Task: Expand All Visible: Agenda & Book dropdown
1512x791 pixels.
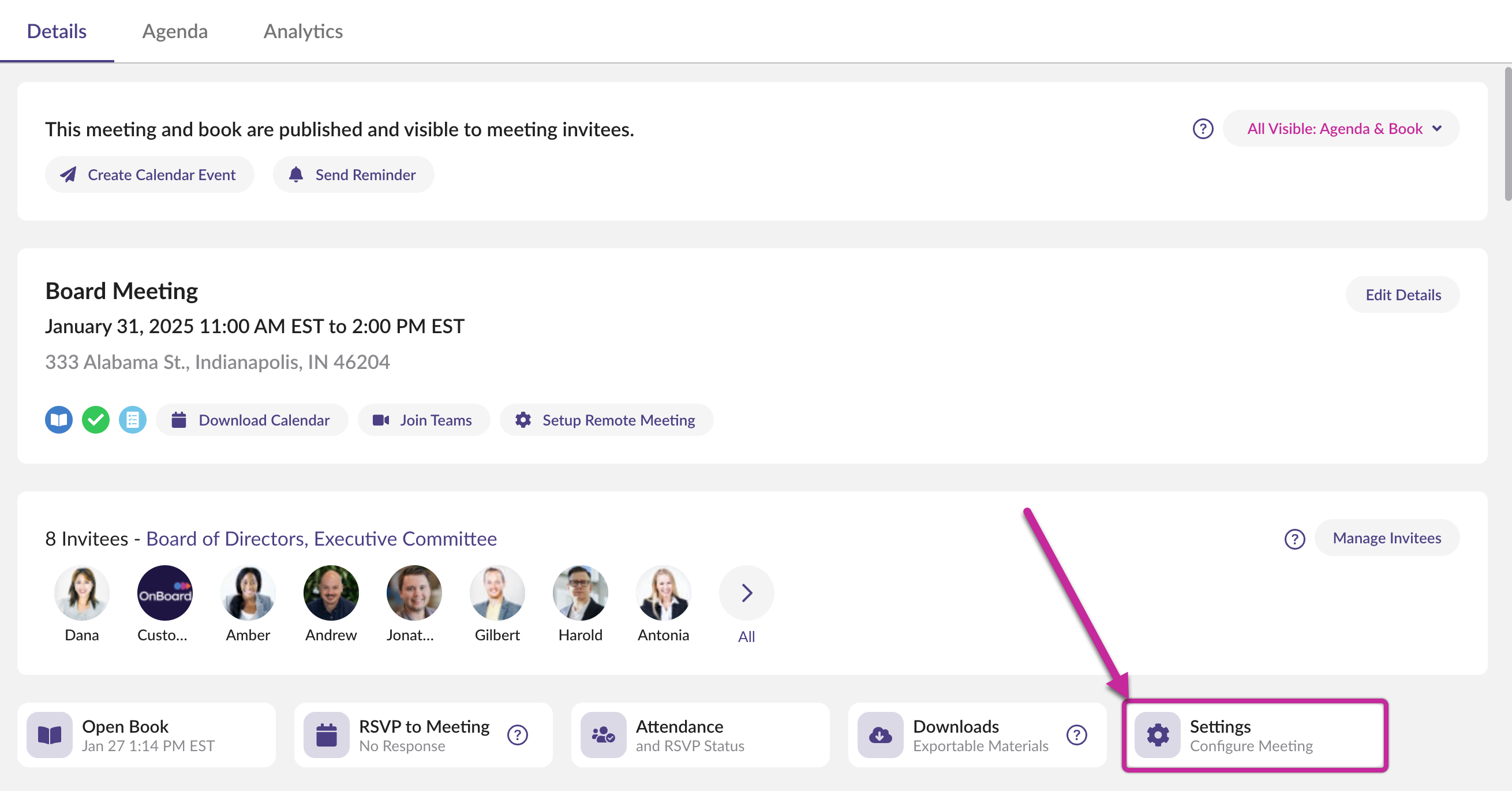Action: pyautogui.click(x=1341, y=129)
